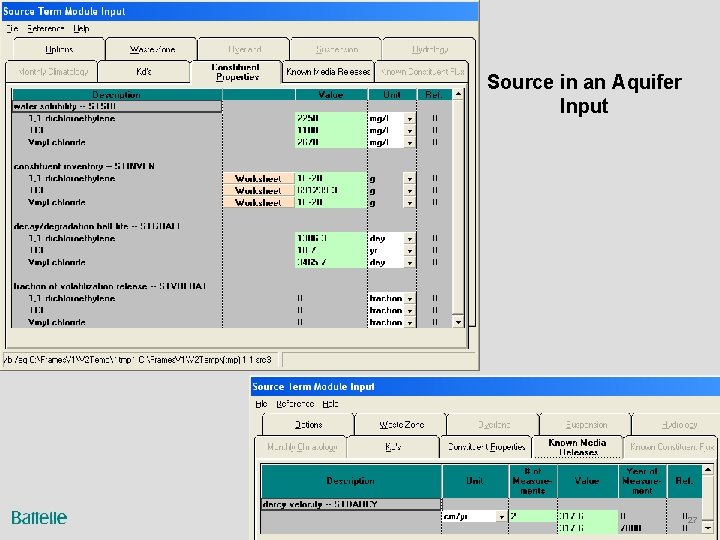Expand unit dropdown for TCE water solubility

[x=409, y=130]
